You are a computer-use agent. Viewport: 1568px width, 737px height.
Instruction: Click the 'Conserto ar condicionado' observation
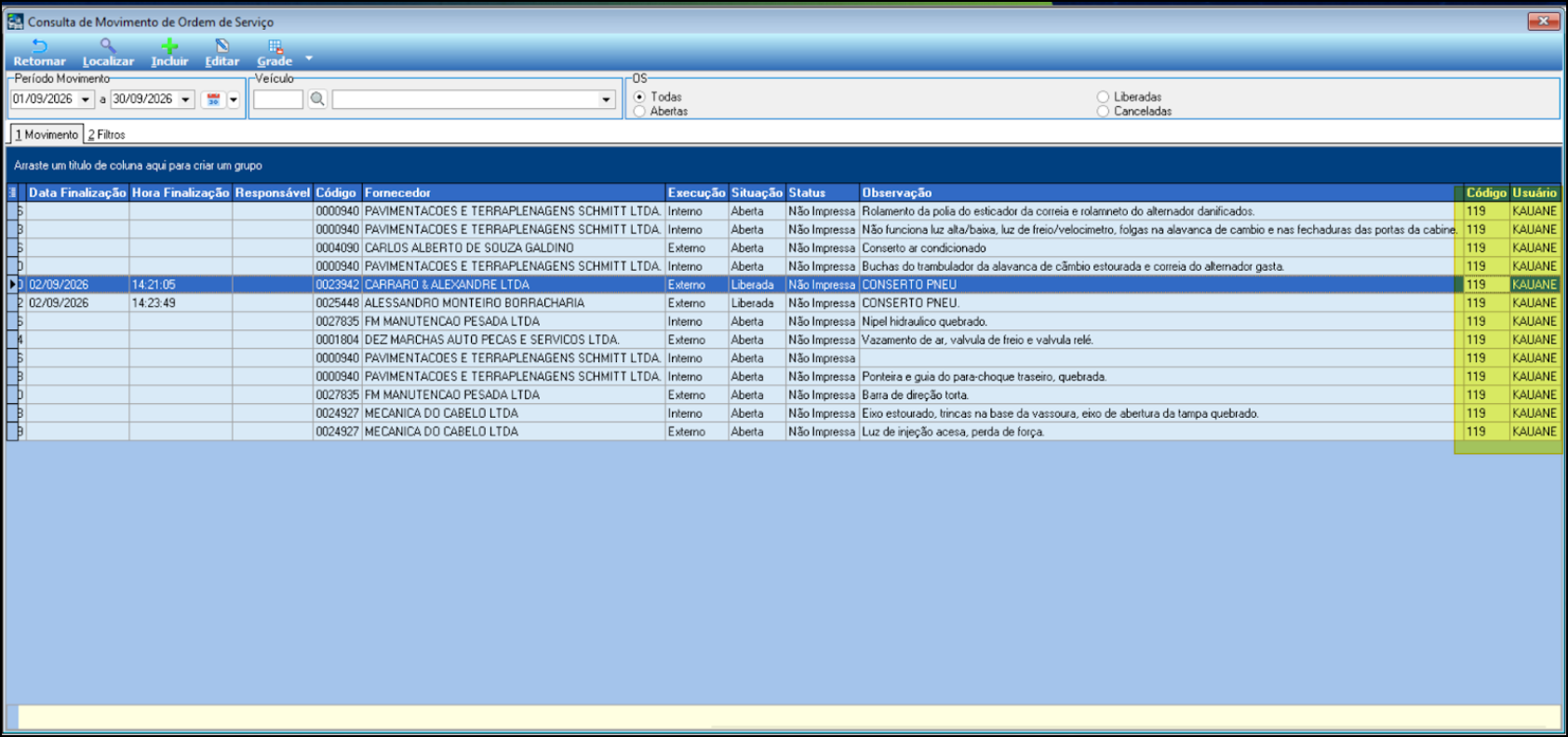click(924, 248)
